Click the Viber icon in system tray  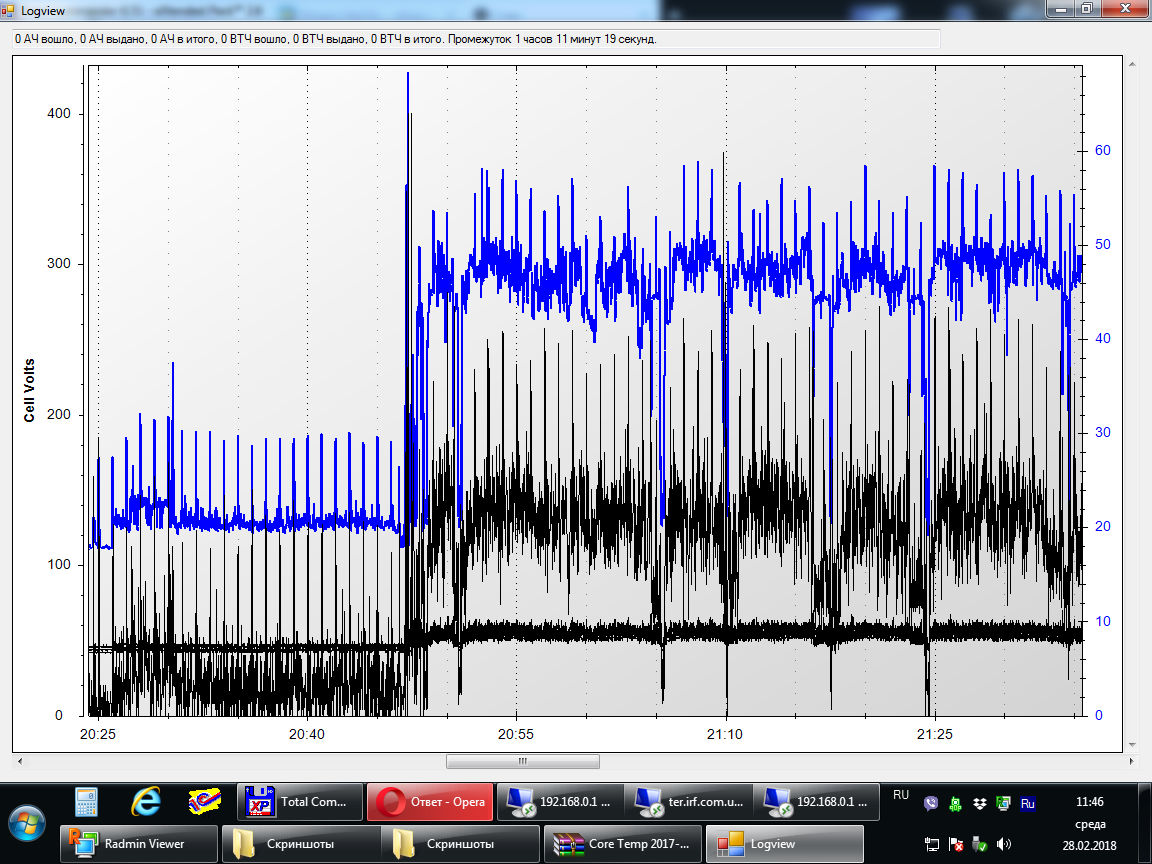coord(932,803)
